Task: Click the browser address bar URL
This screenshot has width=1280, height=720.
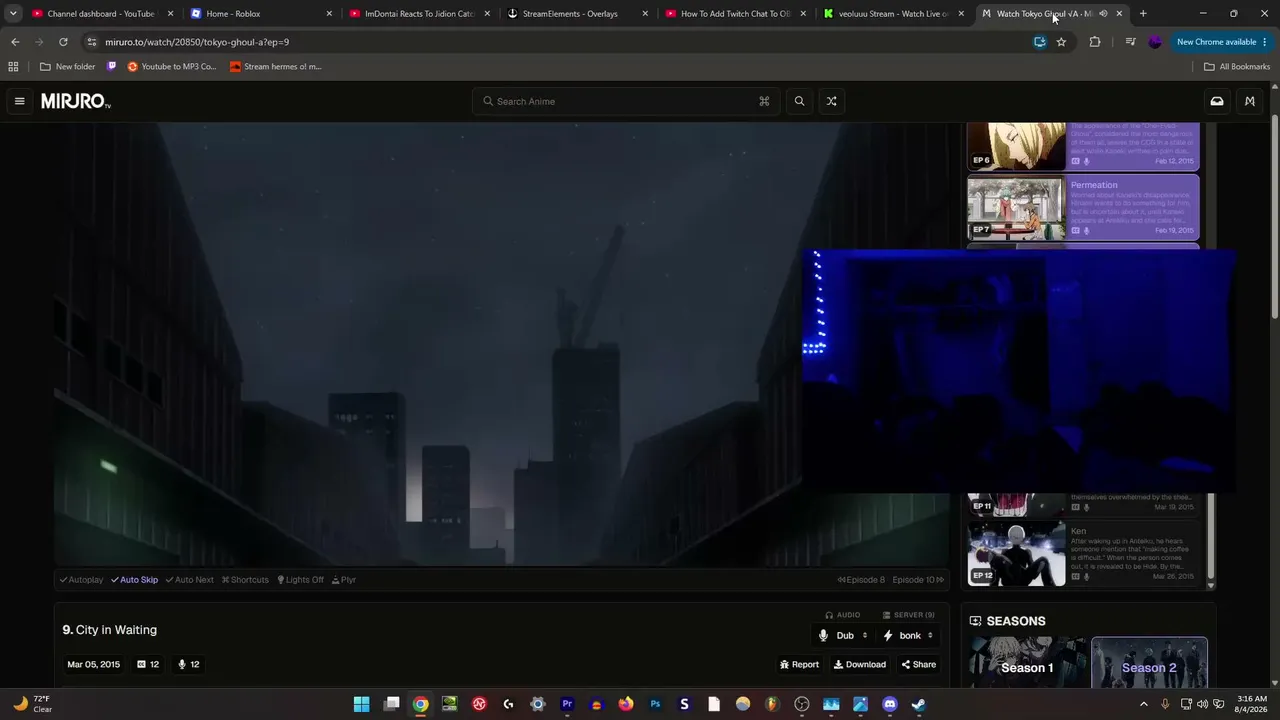Action: pos(197,42)
